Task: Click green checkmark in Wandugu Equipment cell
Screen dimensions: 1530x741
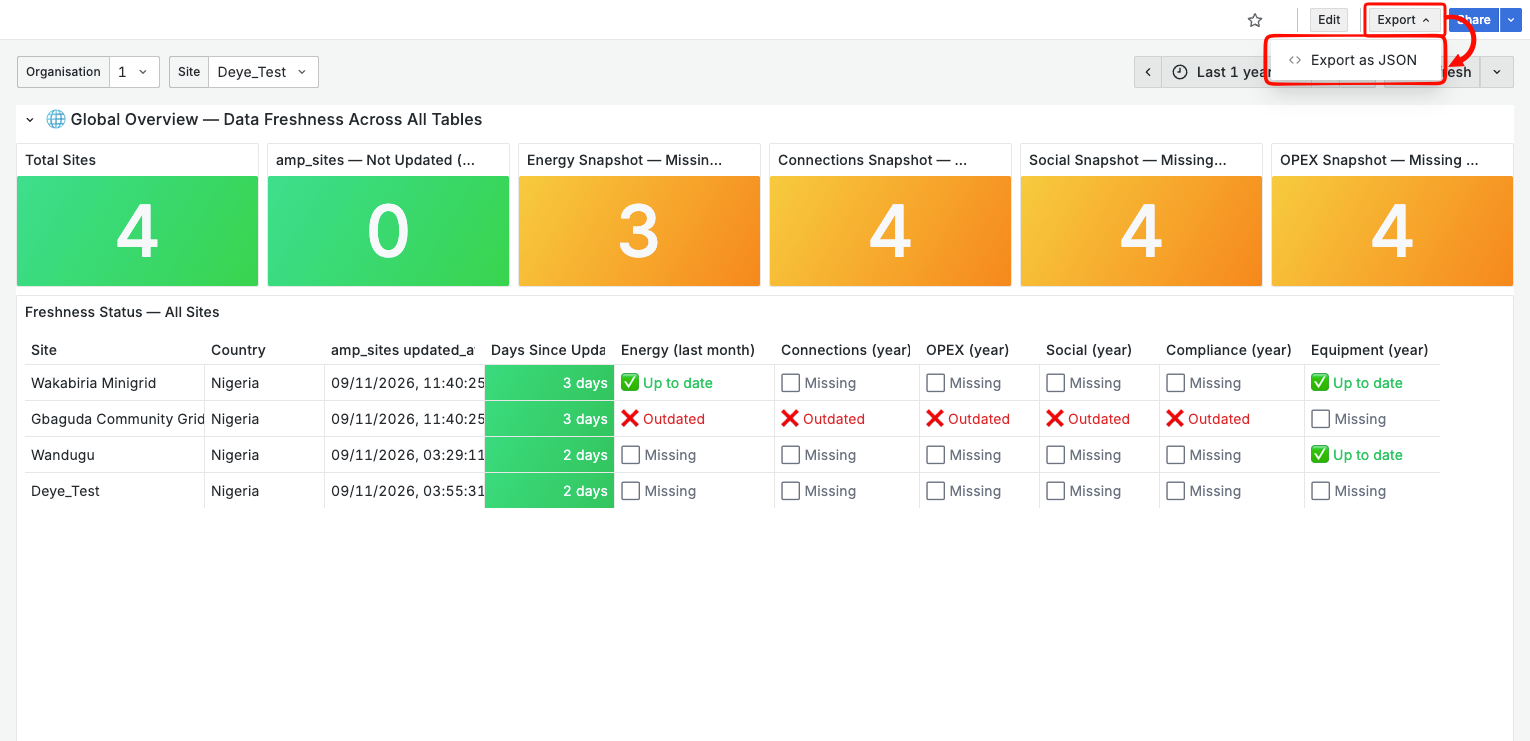Action: (1319, 454)
